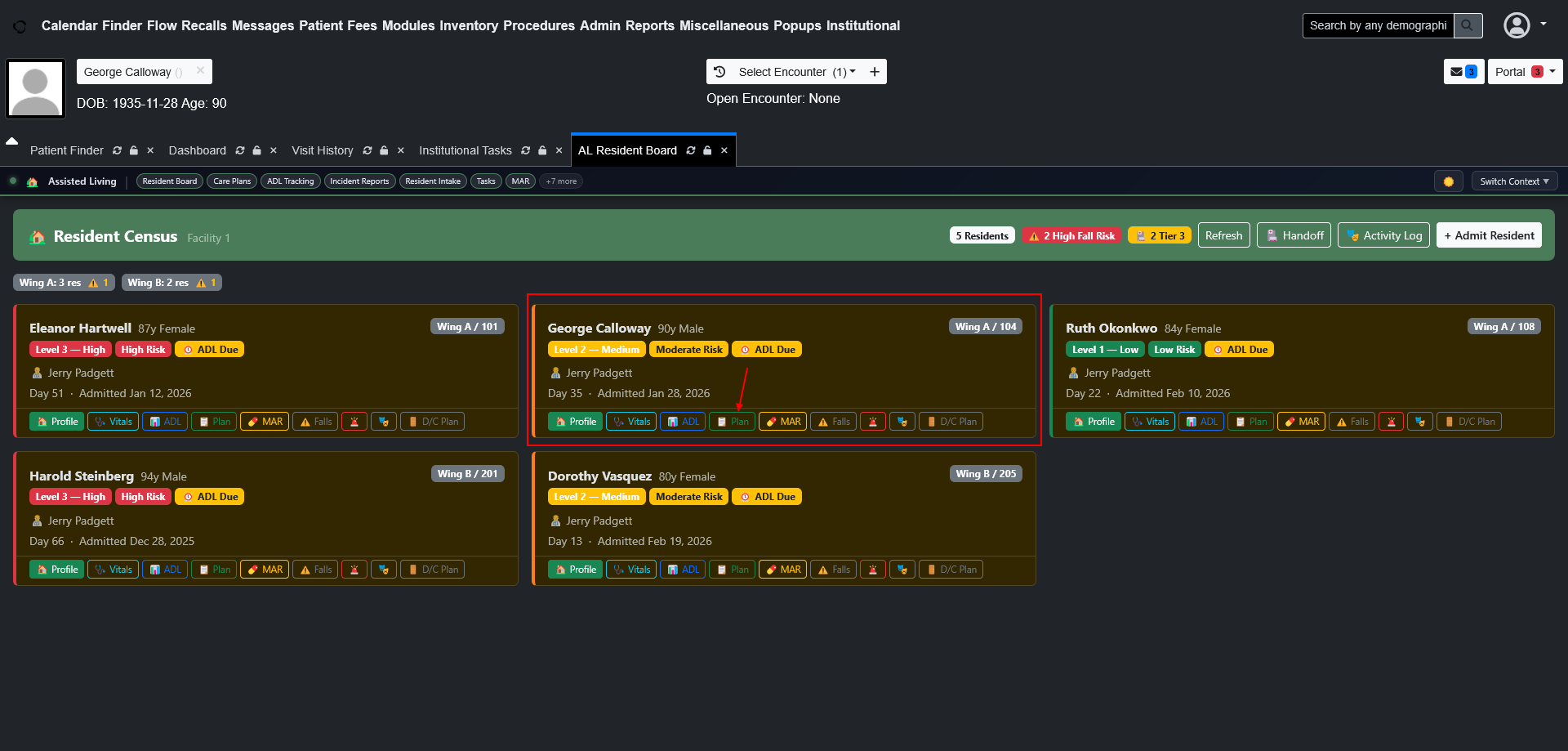This screenshot has width=1568, height=751.
Task: Click the siren alert icon on George Calloway's card
Action: 872,422
